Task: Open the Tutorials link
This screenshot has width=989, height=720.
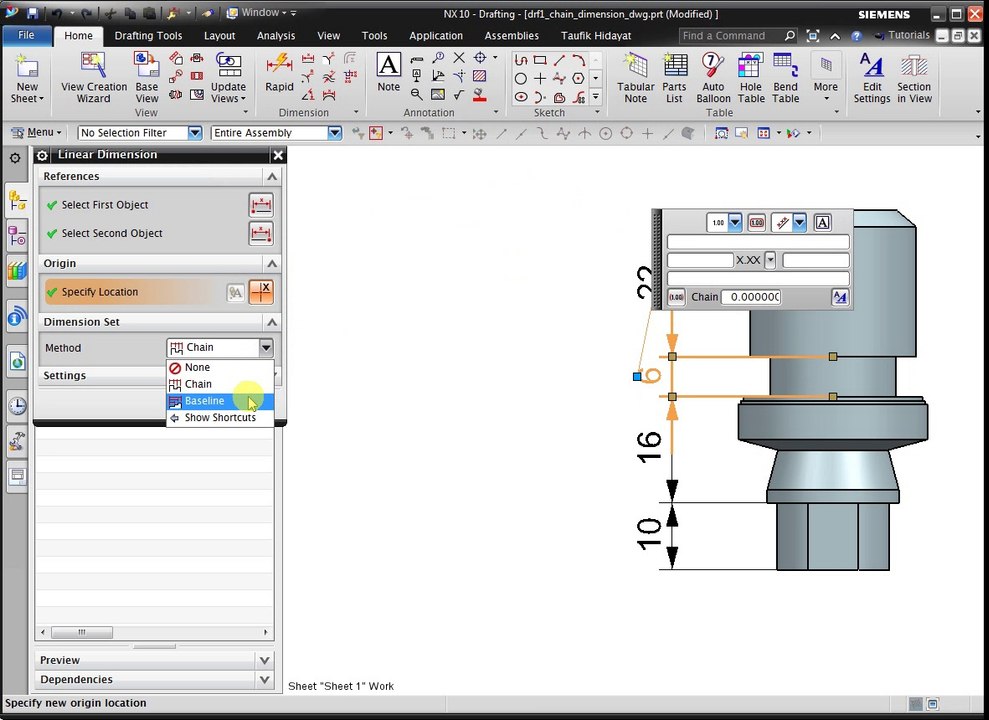Action: click(903, 35)
